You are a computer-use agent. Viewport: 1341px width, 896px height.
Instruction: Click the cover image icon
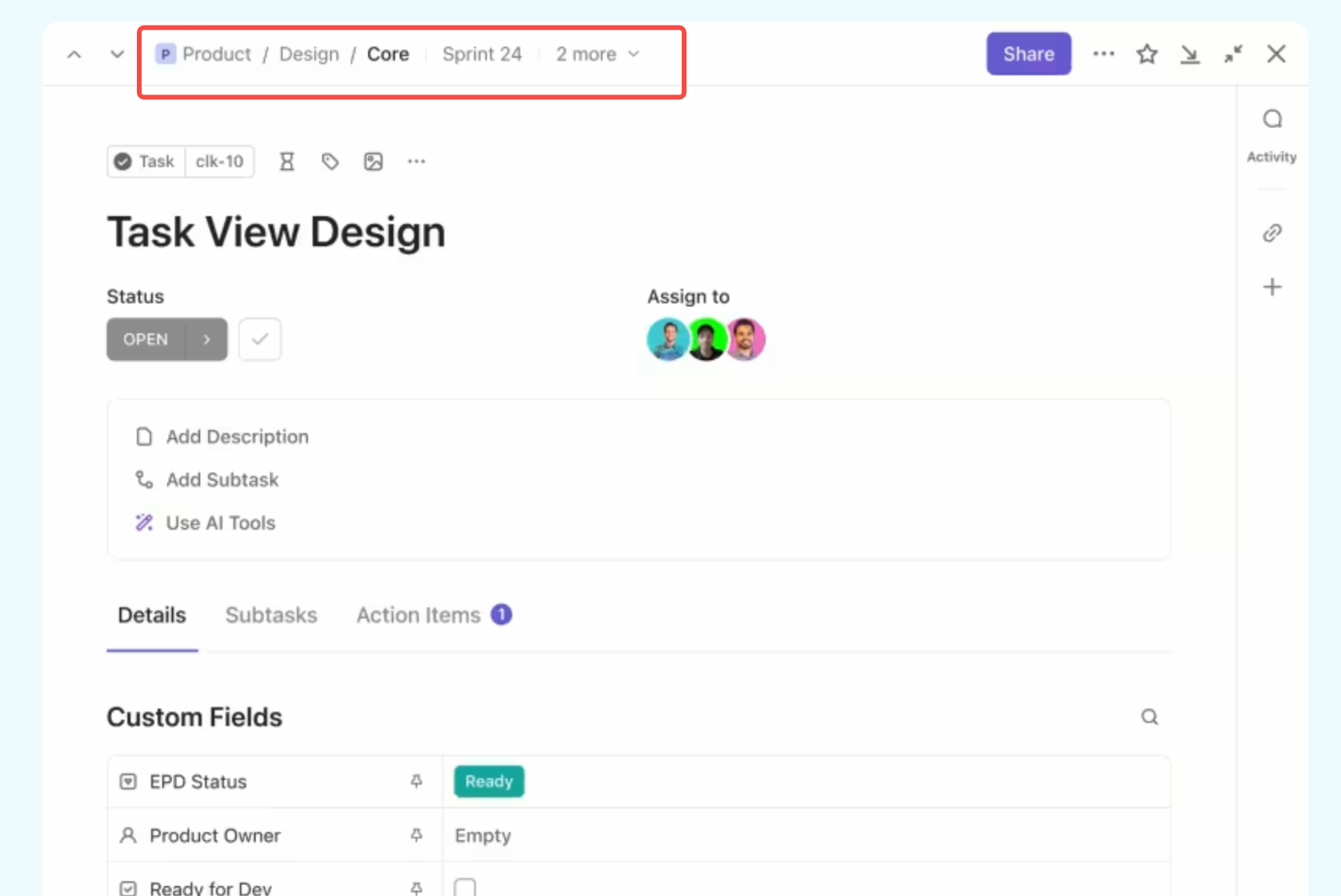pyautogui.click(x=373, y=162)
